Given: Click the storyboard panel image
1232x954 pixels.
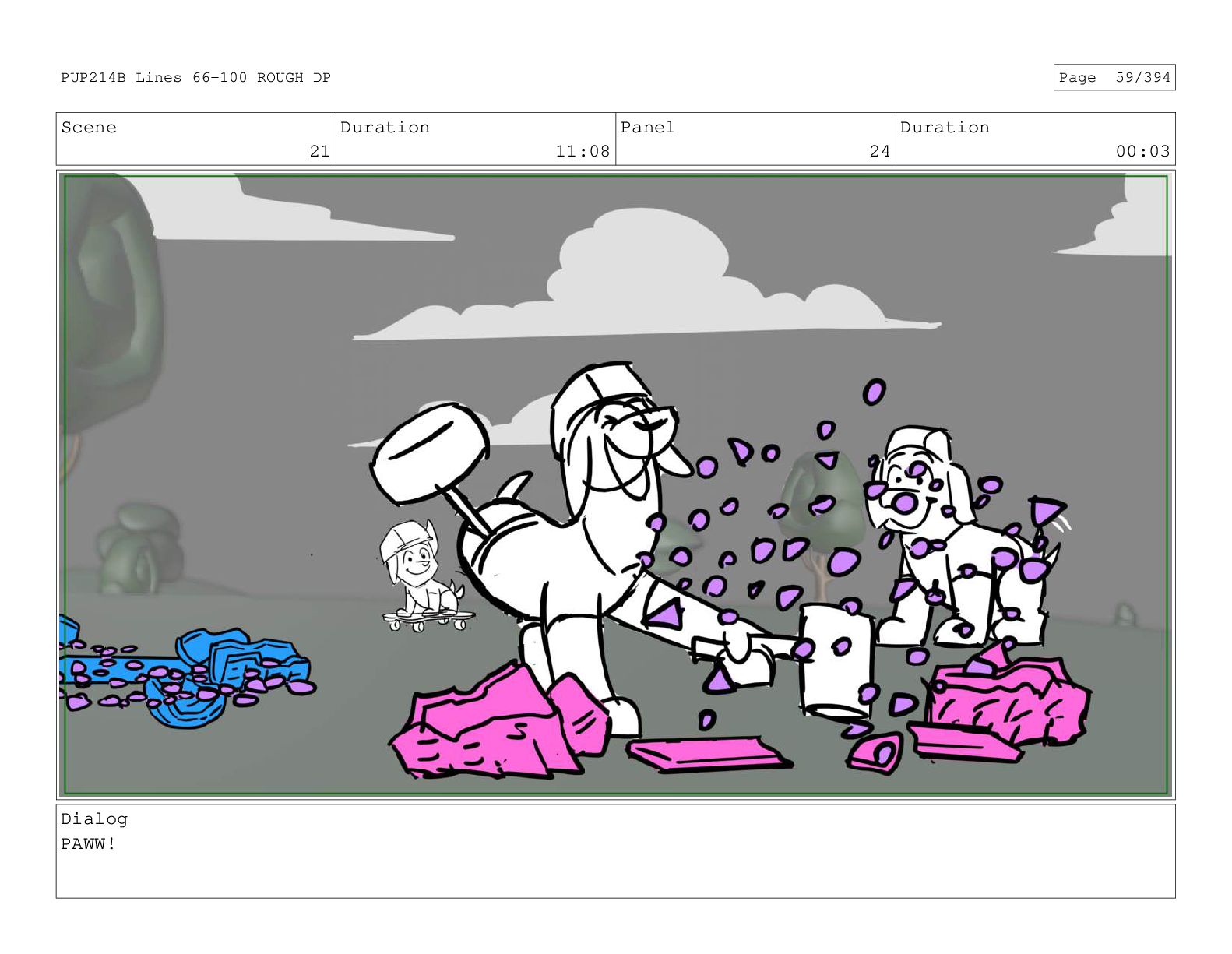Looking at the screenshot, I should pyautogui.click(x=615, y=484).
